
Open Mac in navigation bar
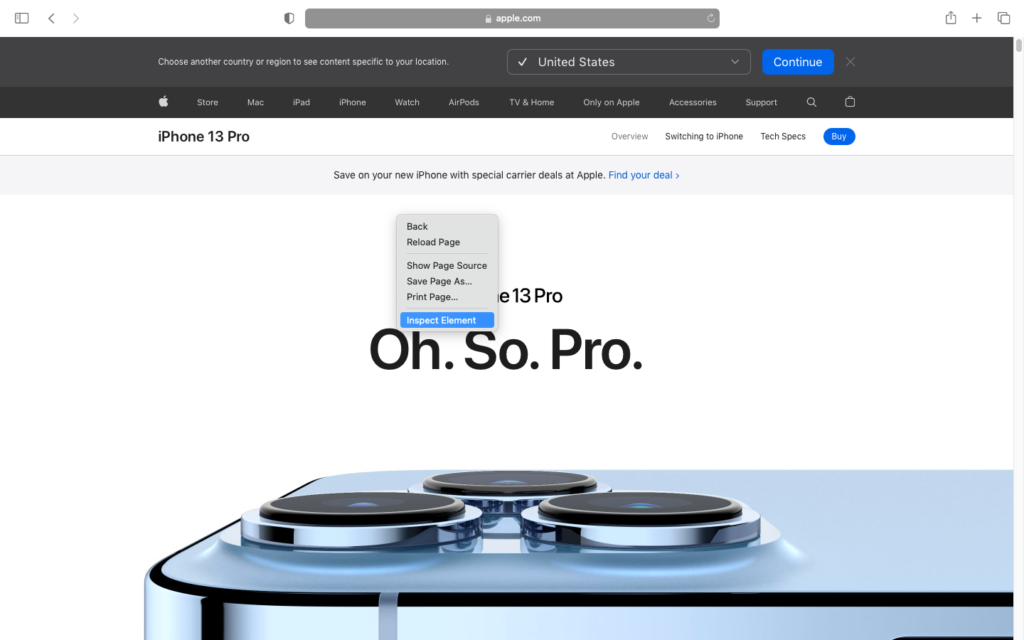coord(255,102)
